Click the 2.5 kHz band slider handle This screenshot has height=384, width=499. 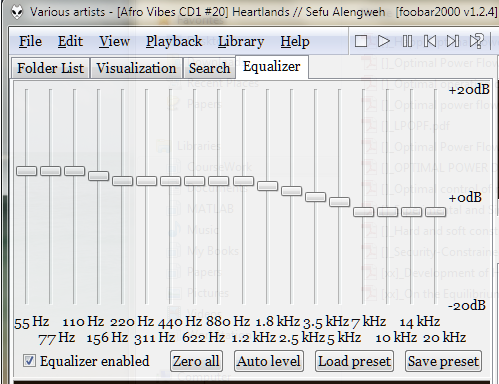291,191
